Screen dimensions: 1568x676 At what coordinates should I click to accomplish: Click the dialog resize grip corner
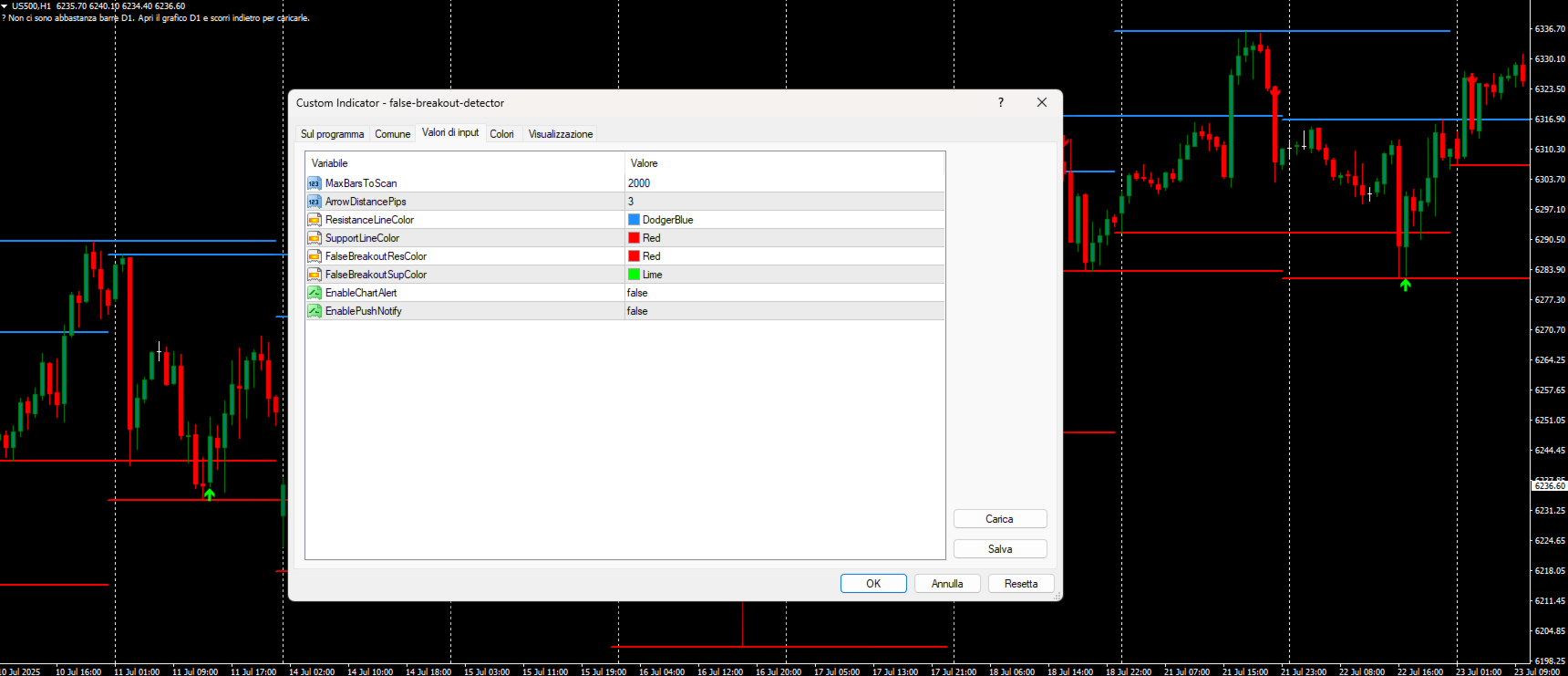1057,596
